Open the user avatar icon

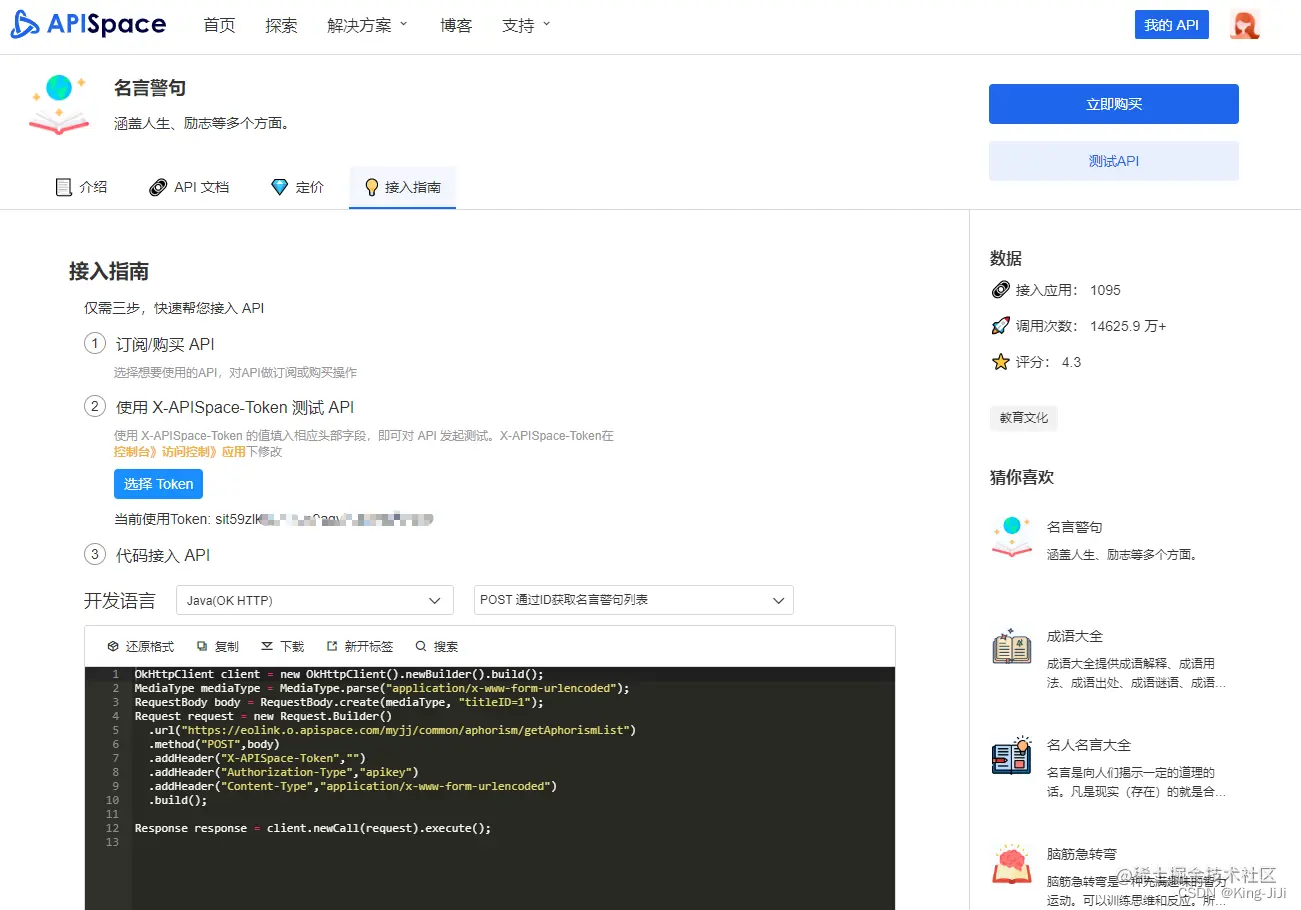[x=1244, y=24]
